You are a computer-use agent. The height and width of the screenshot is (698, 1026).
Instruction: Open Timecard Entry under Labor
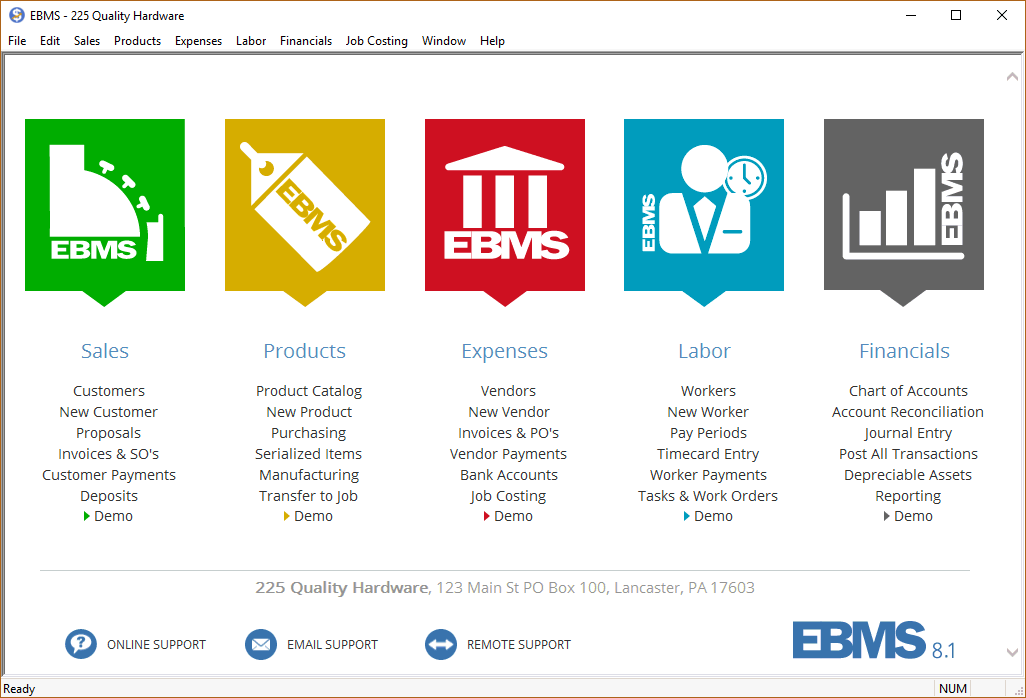[x=708, y=454]
